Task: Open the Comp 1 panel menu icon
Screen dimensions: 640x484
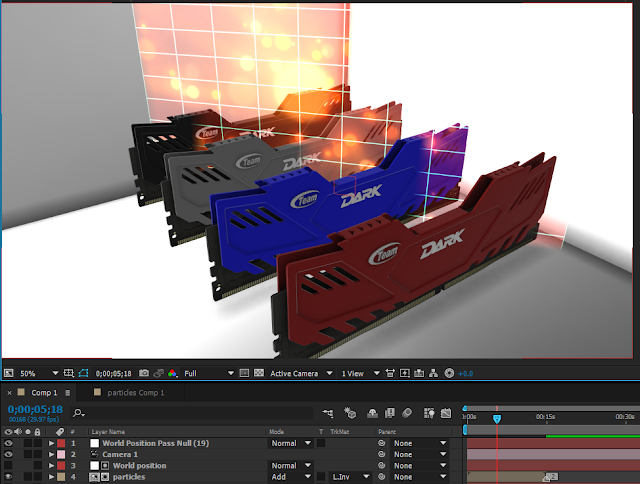Action: point(68,393)
